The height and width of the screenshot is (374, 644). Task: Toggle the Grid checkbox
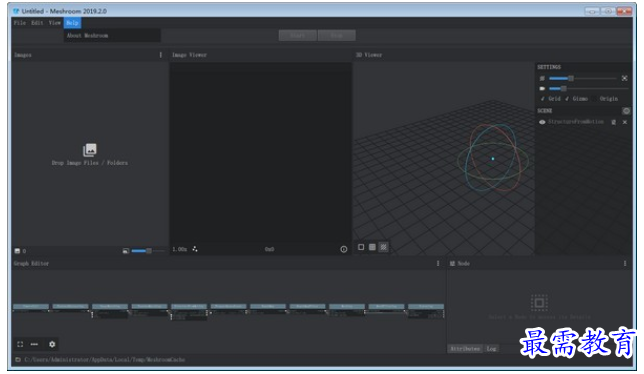tap(551, 99)
